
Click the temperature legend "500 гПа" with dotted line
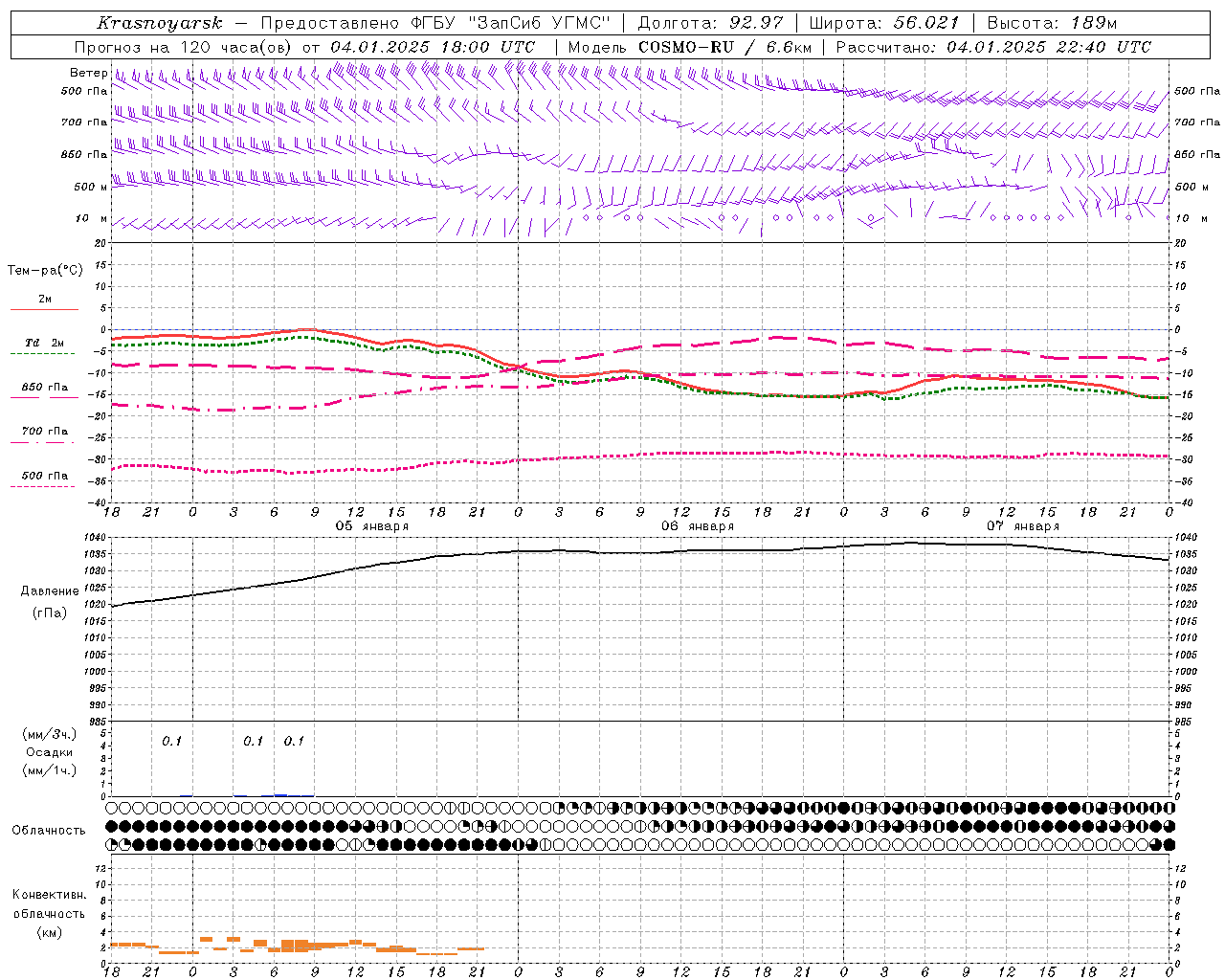click(x=45, y=476)
